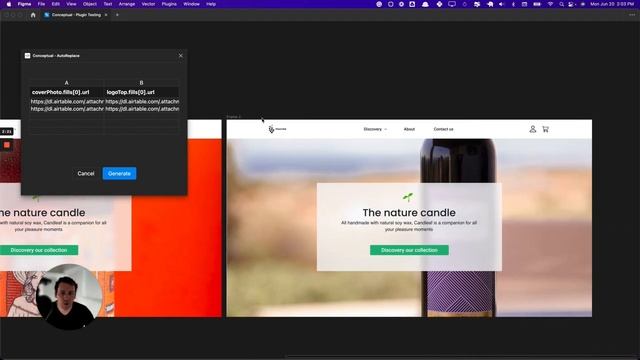Open the Bluetooth menu bar icon
The image size is (640, 360).
[513, 4]
